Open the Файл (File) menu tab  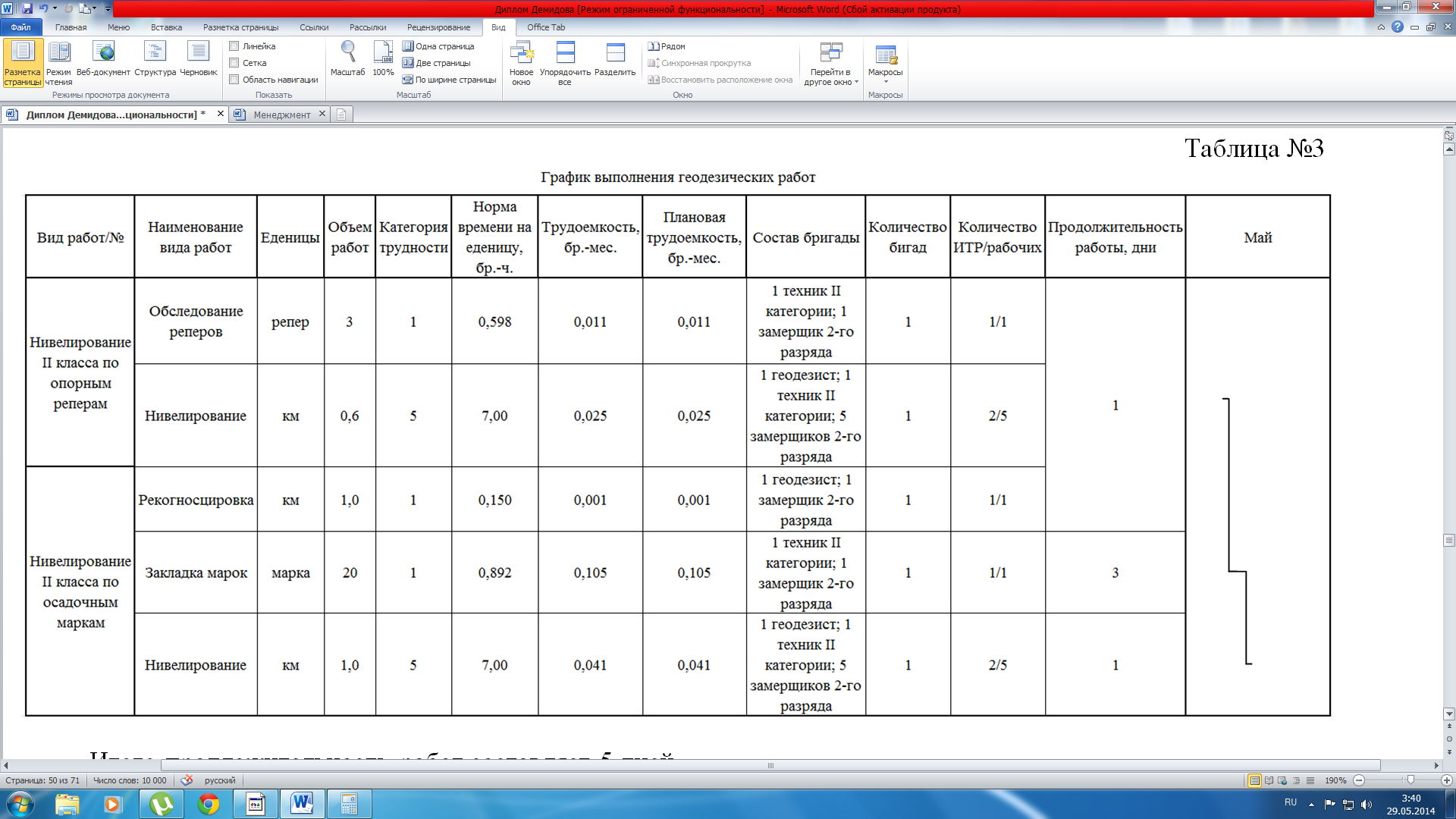coord(20,27)
